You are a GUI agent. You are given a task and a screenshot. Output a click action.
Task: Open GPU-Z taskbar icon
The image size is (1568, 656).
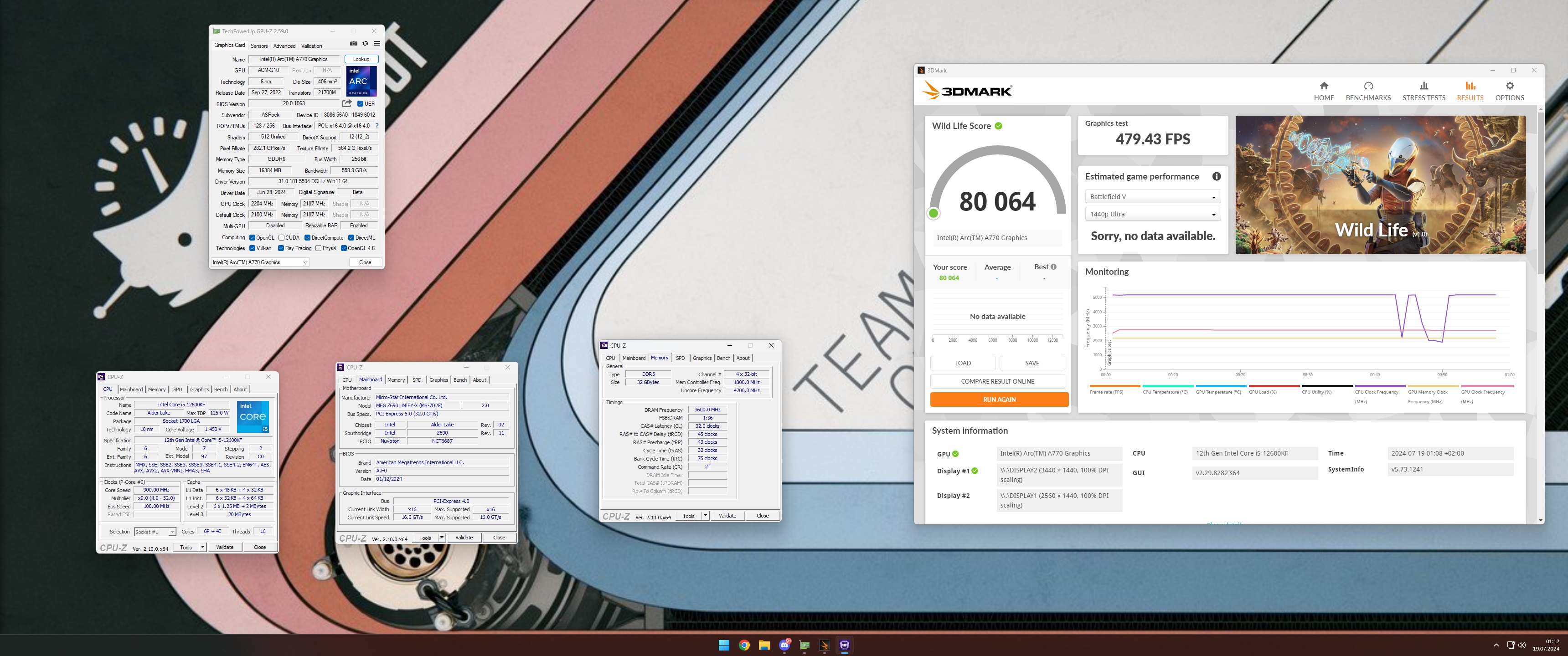(804, 645)
